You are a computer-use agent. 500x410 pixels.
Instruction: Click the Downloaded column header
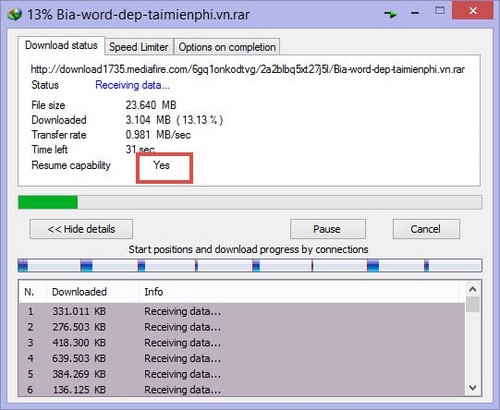coord(92,292)
